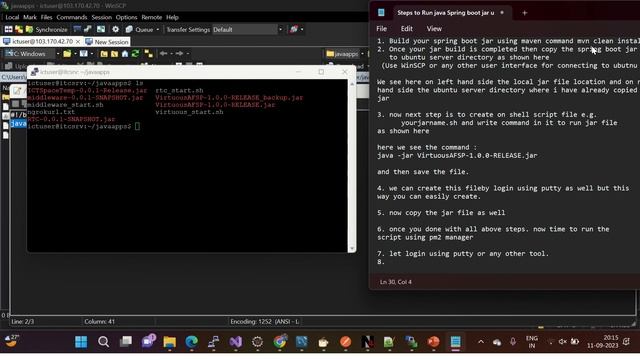Open Visual Studio from the taskbar

(236, 342)
